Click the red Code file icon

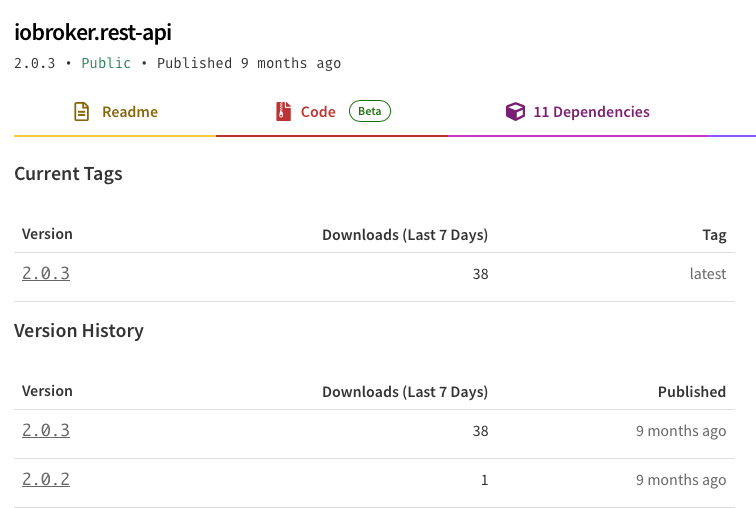tap(284, 112)
